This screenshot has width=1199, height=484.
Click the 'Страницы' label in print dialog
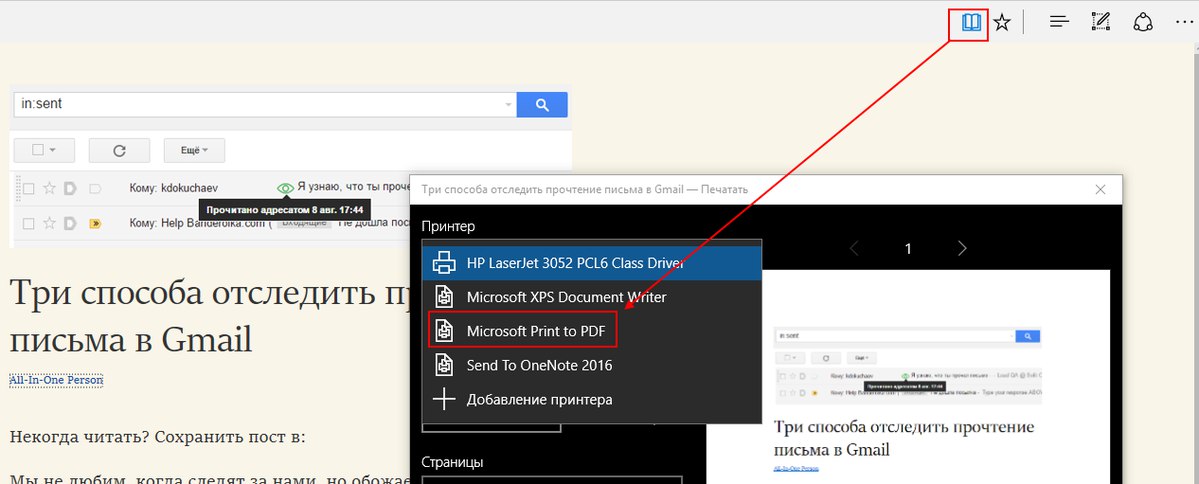click(x=452, y=463)
